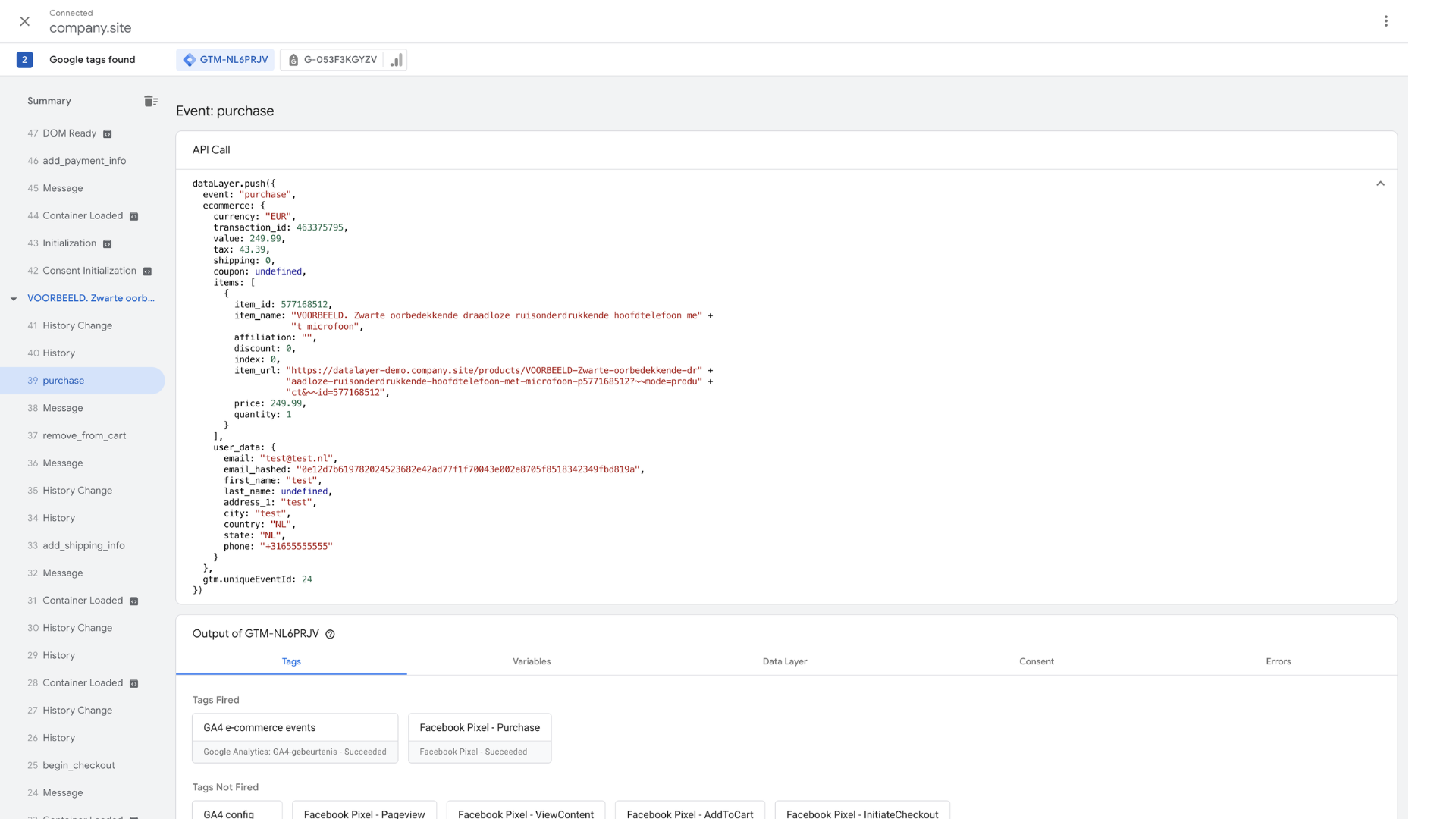Click DOM Ready tag-fired badge icon

[108, 134]
